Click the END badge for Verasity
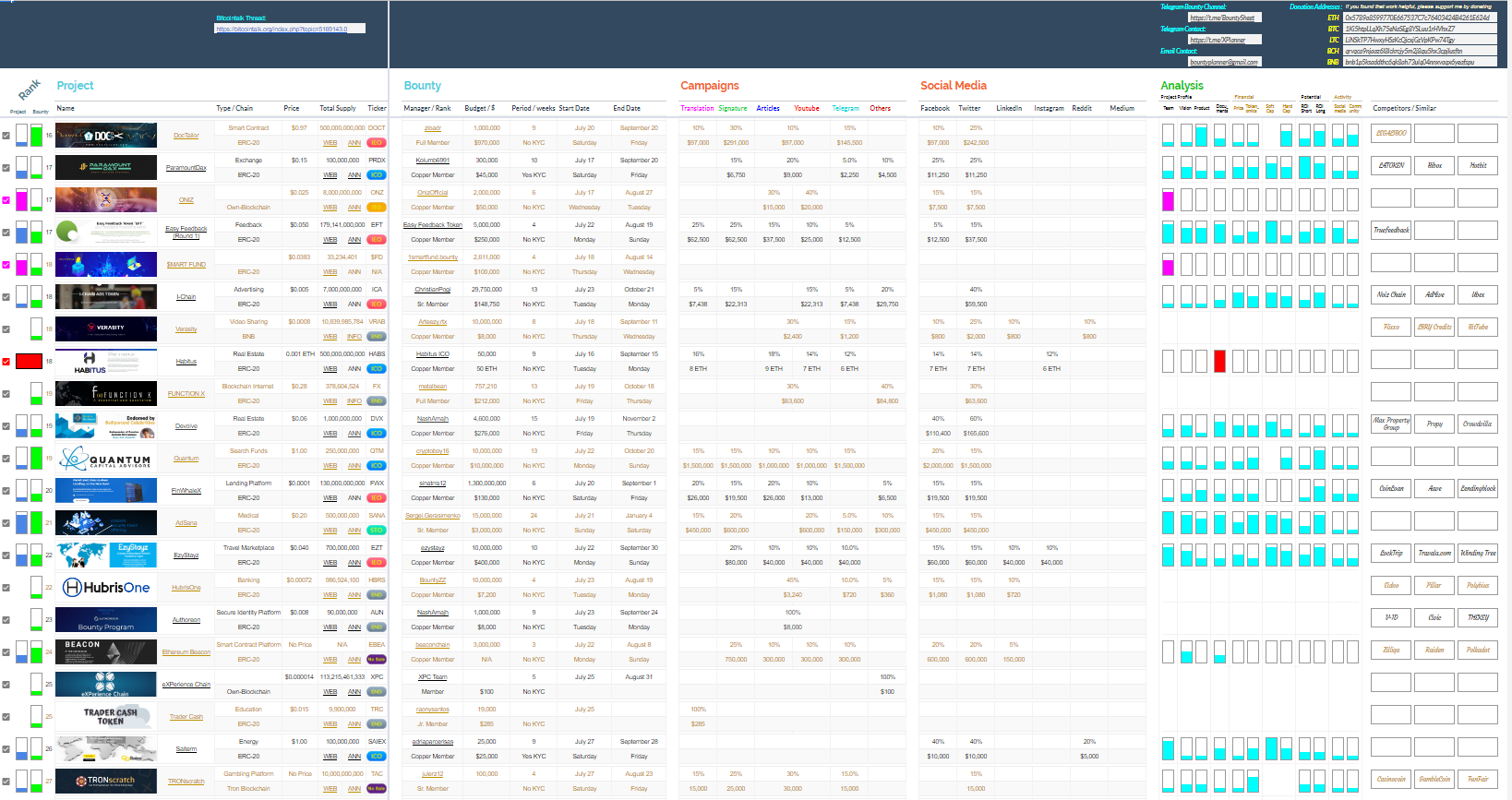 click(x=377, y=337)
